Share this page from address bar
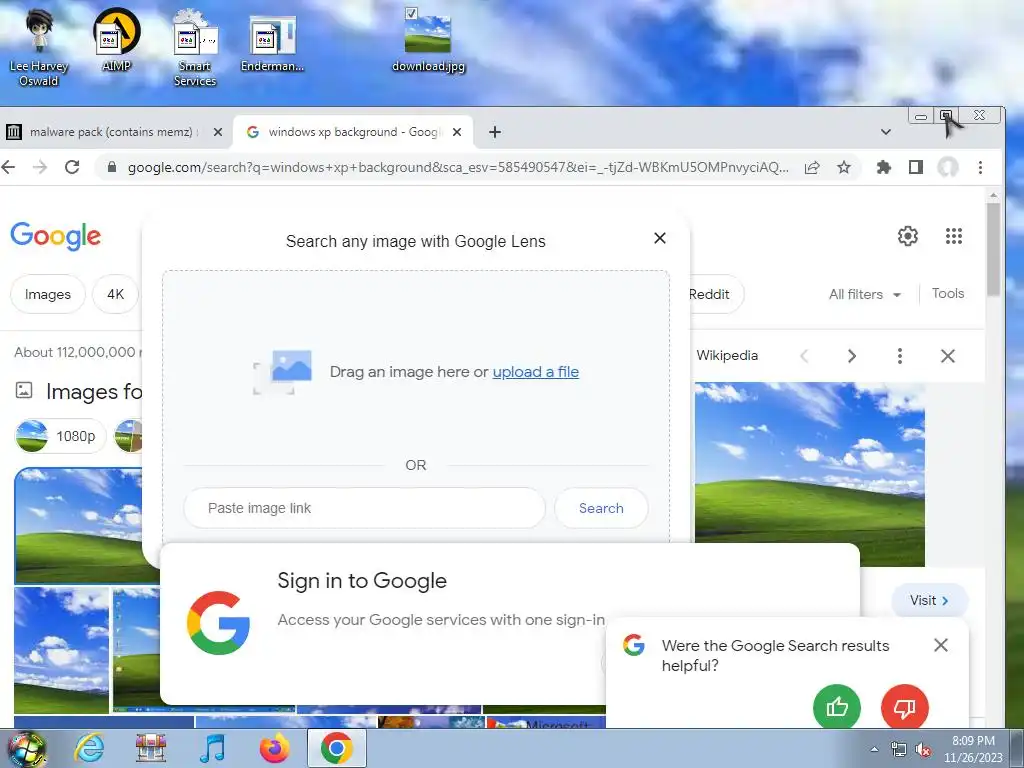 [x=812, y=167]
